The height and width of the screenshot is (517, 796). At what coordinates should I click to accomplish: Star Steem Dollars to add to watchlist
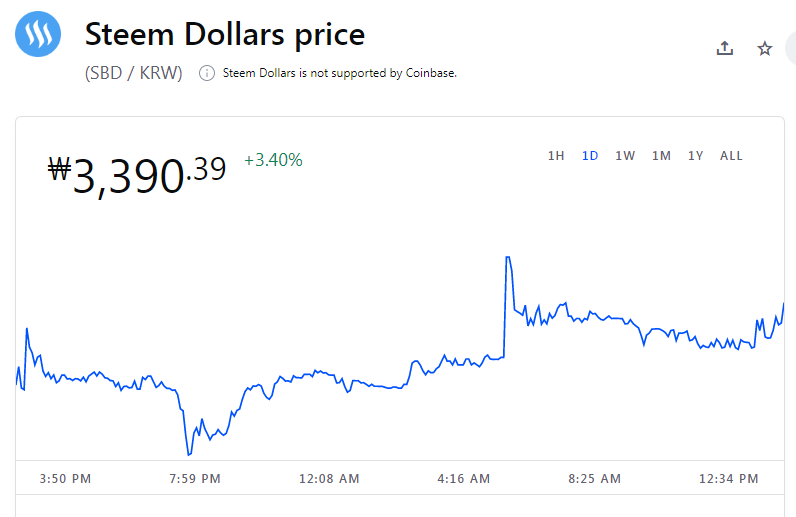765,49
